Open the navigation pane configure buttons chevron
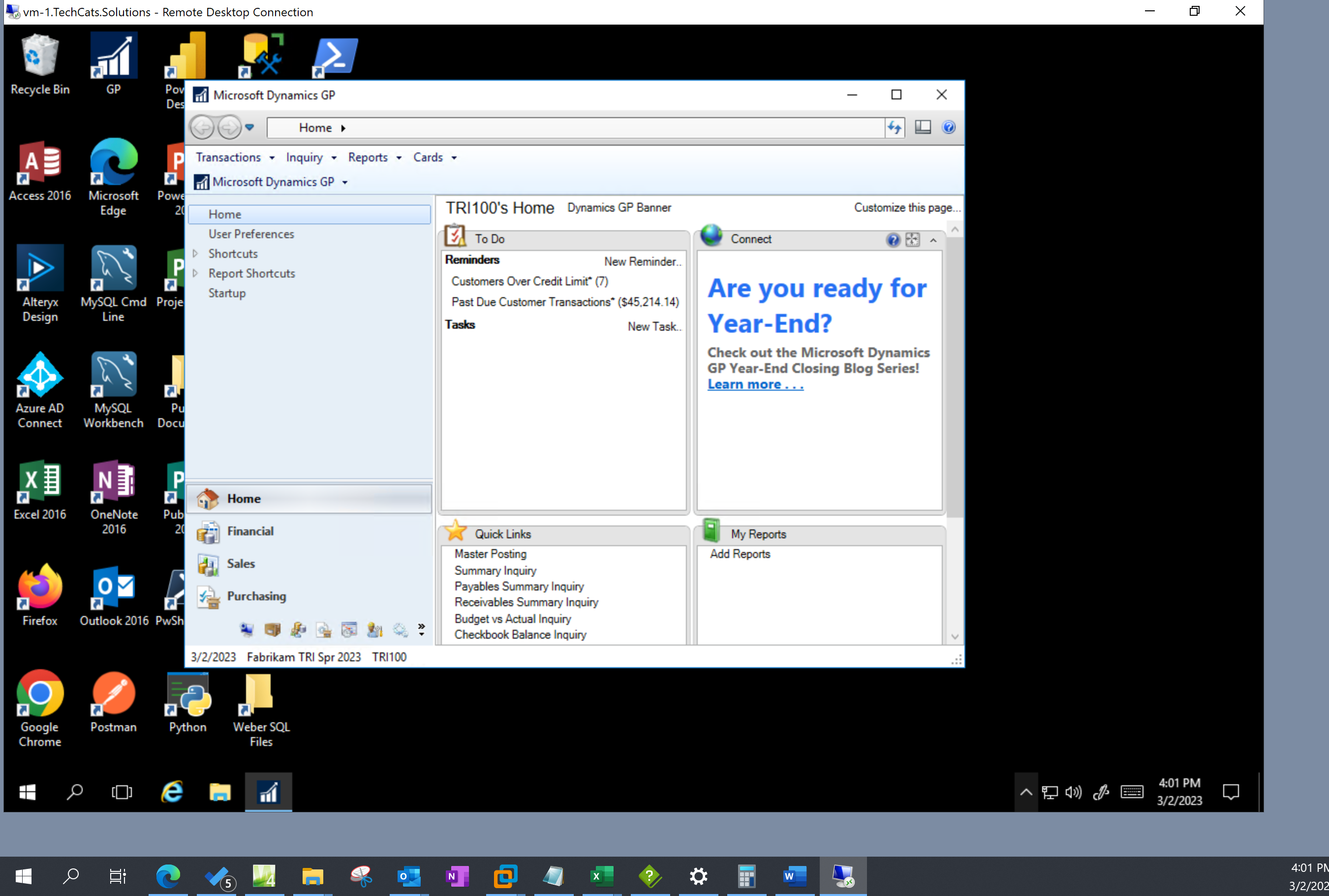Screen dimensions: 1329x896 422,629
